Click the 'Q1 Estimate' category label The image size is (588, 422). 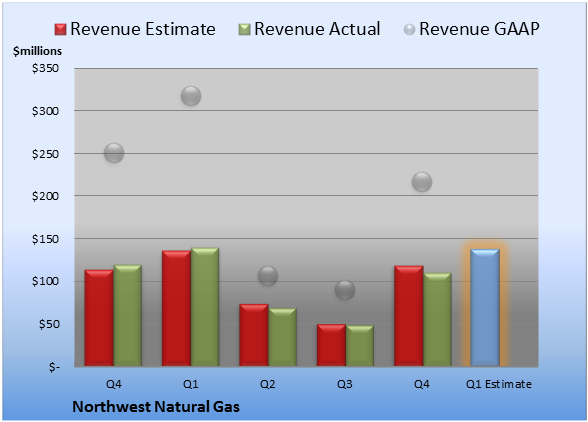pyautogui.click(x=499, y=384)
